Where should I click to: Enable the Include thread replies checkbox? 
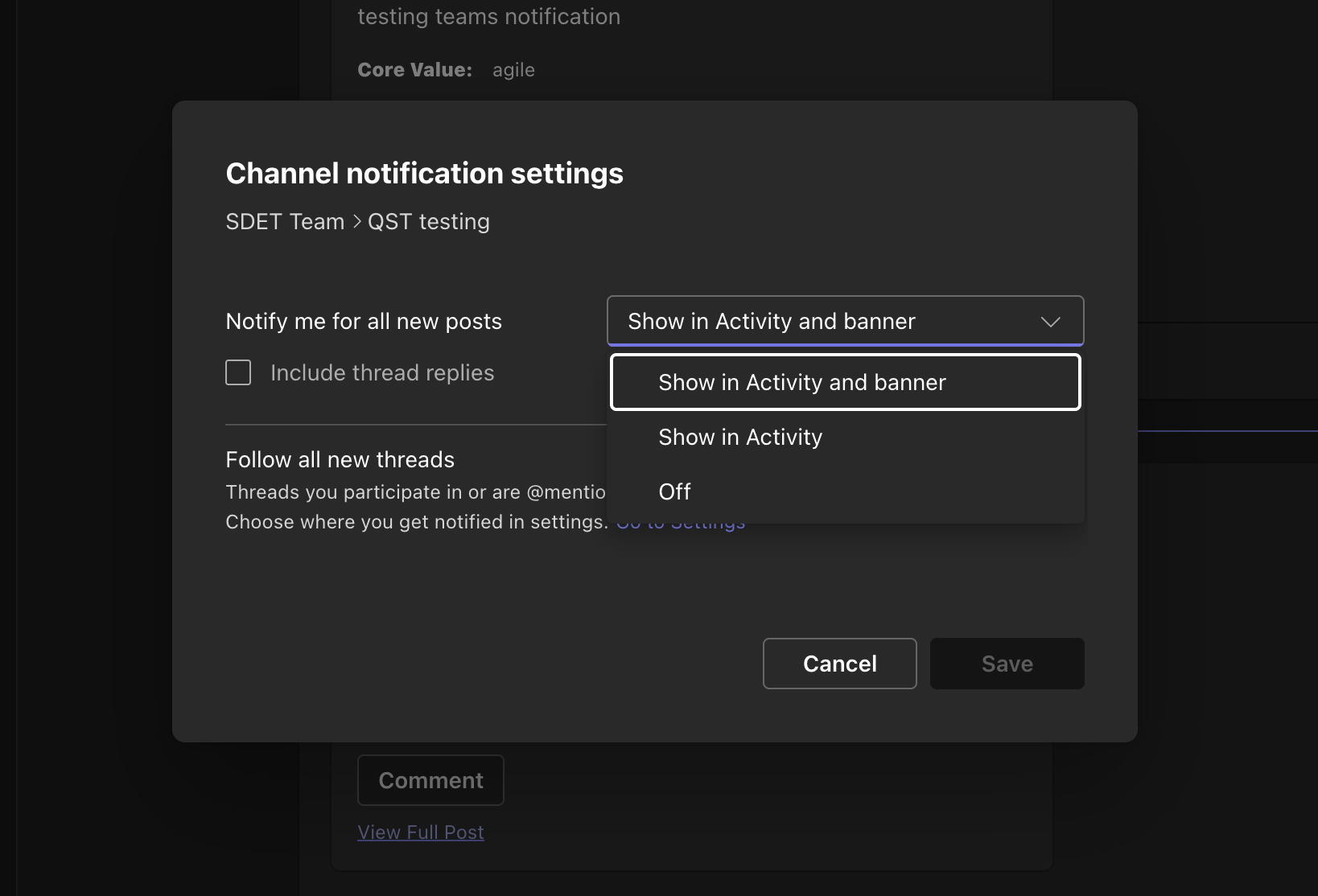click(238, 373)
